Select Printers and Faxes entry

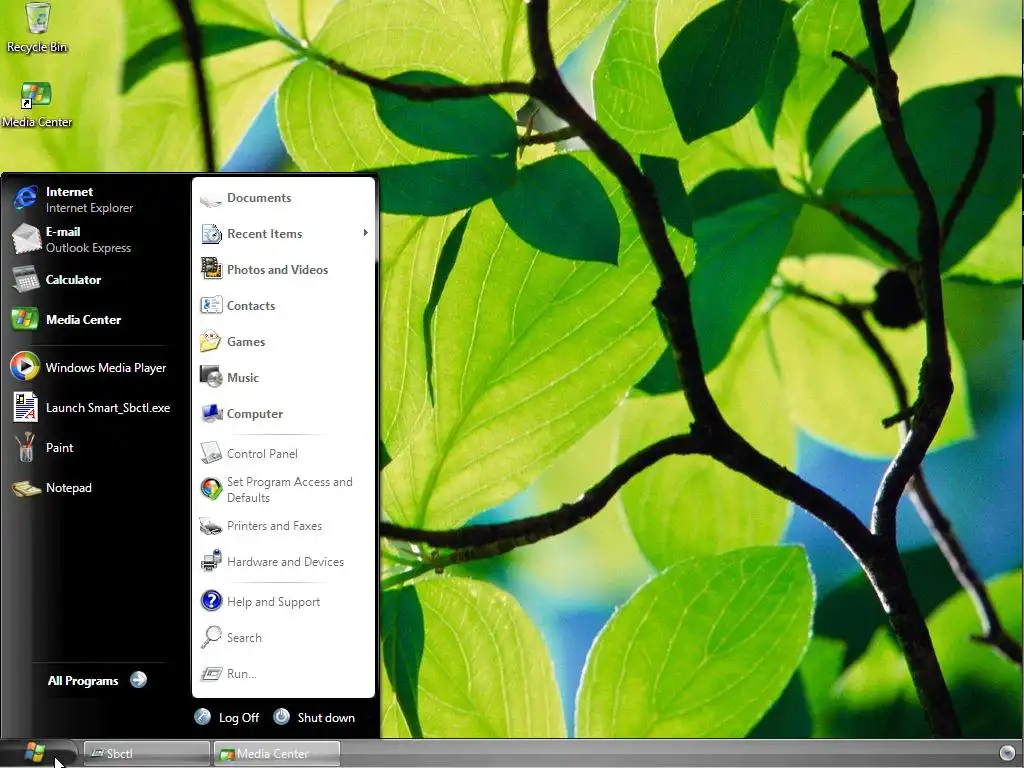pyautogui.click(x=284, y=526)
